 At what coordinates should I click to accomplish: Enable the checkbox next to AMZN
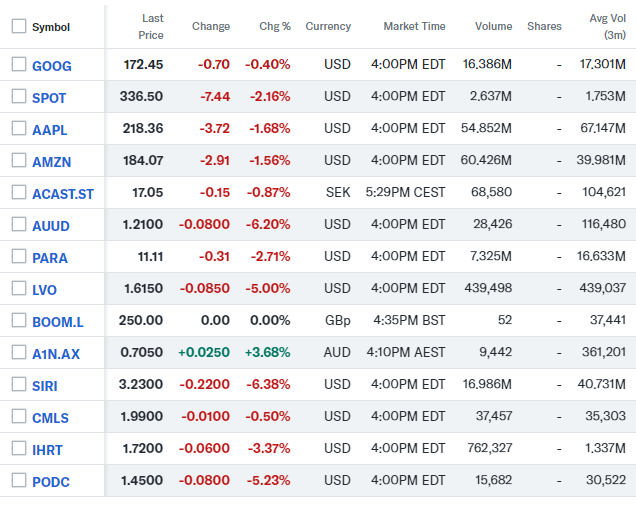pos(19,161)
